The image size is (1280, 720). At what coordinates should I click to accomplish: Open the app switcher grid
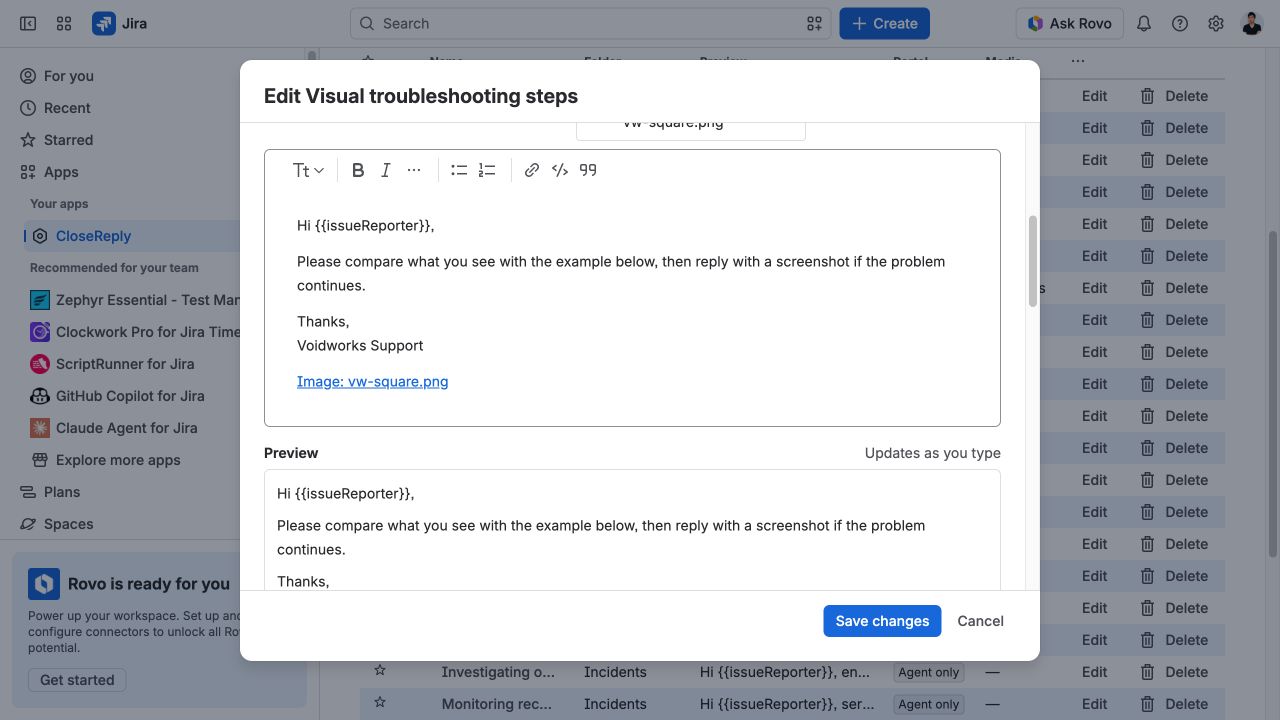click(64, 23)
